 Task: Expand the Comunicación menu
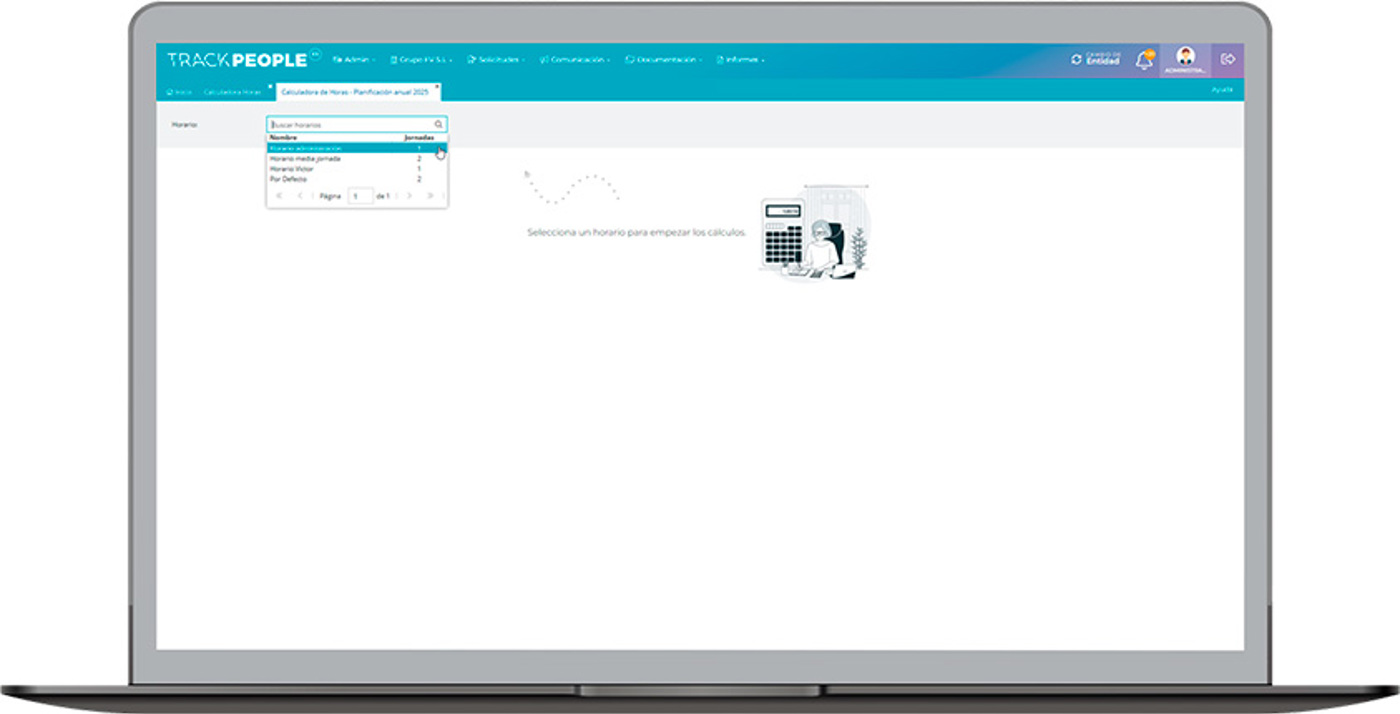(x=574, y=60)
